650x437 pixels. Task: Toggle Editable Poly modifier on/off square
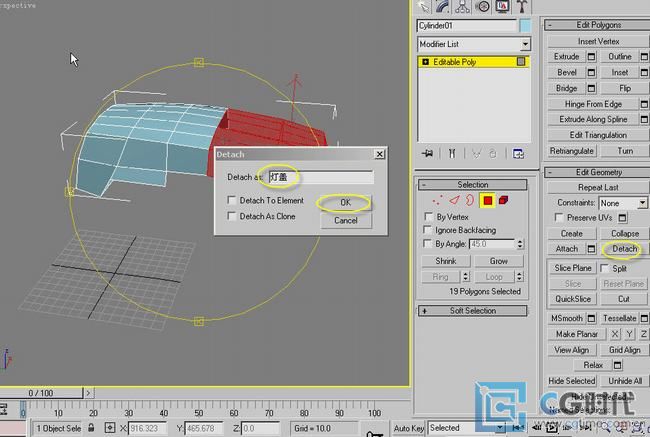pyautogui.click(x=521, y=62)
